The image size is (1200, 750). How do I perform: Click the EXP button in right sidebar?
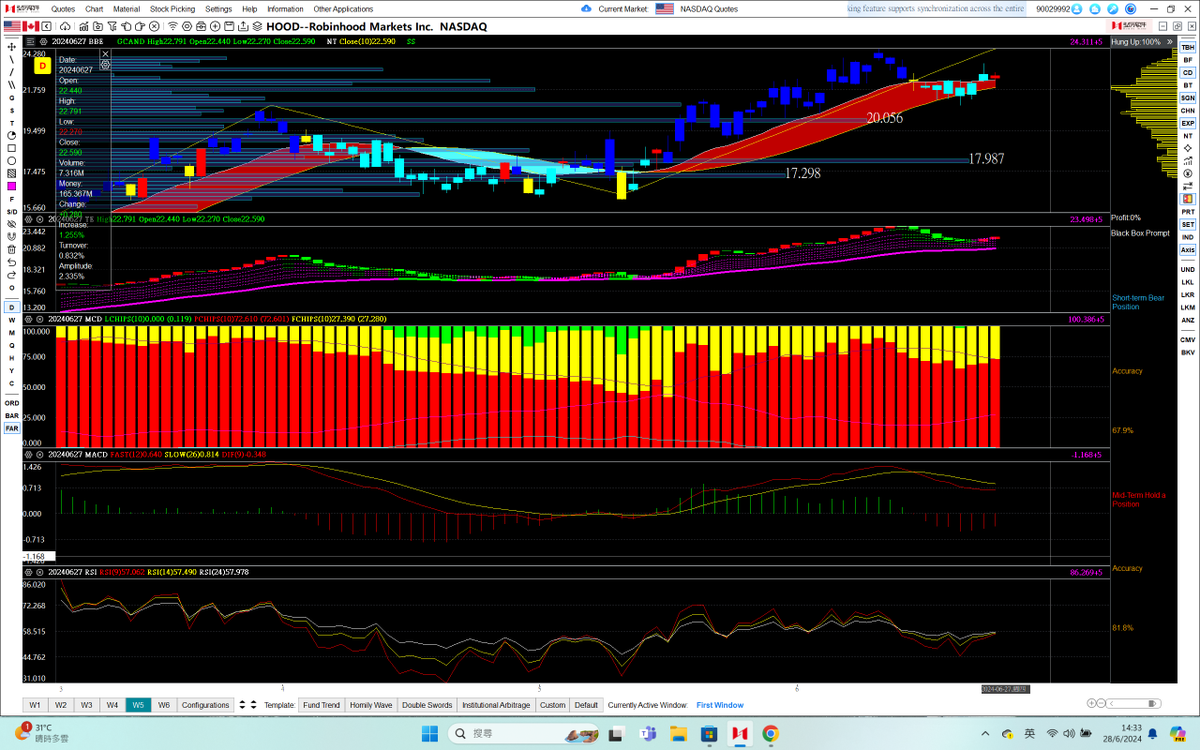click(1187, 123)
